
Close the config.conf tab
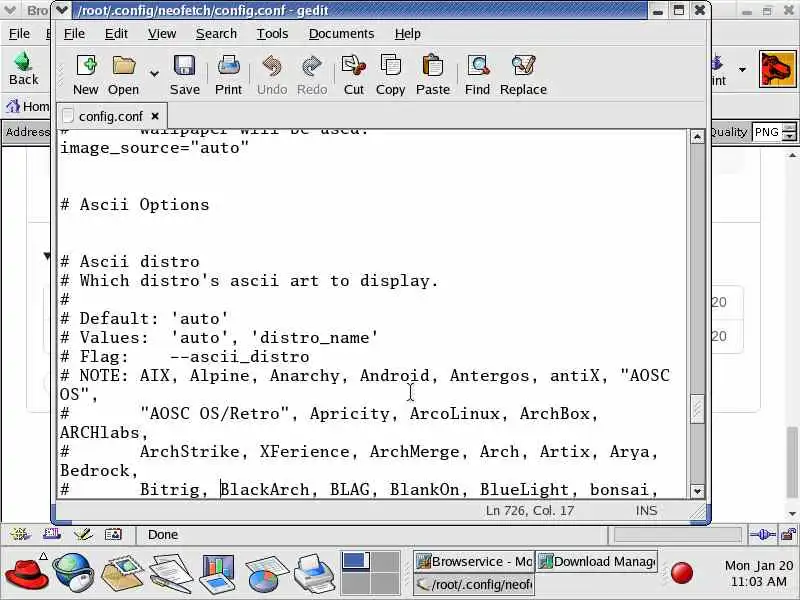click(155, 116)
